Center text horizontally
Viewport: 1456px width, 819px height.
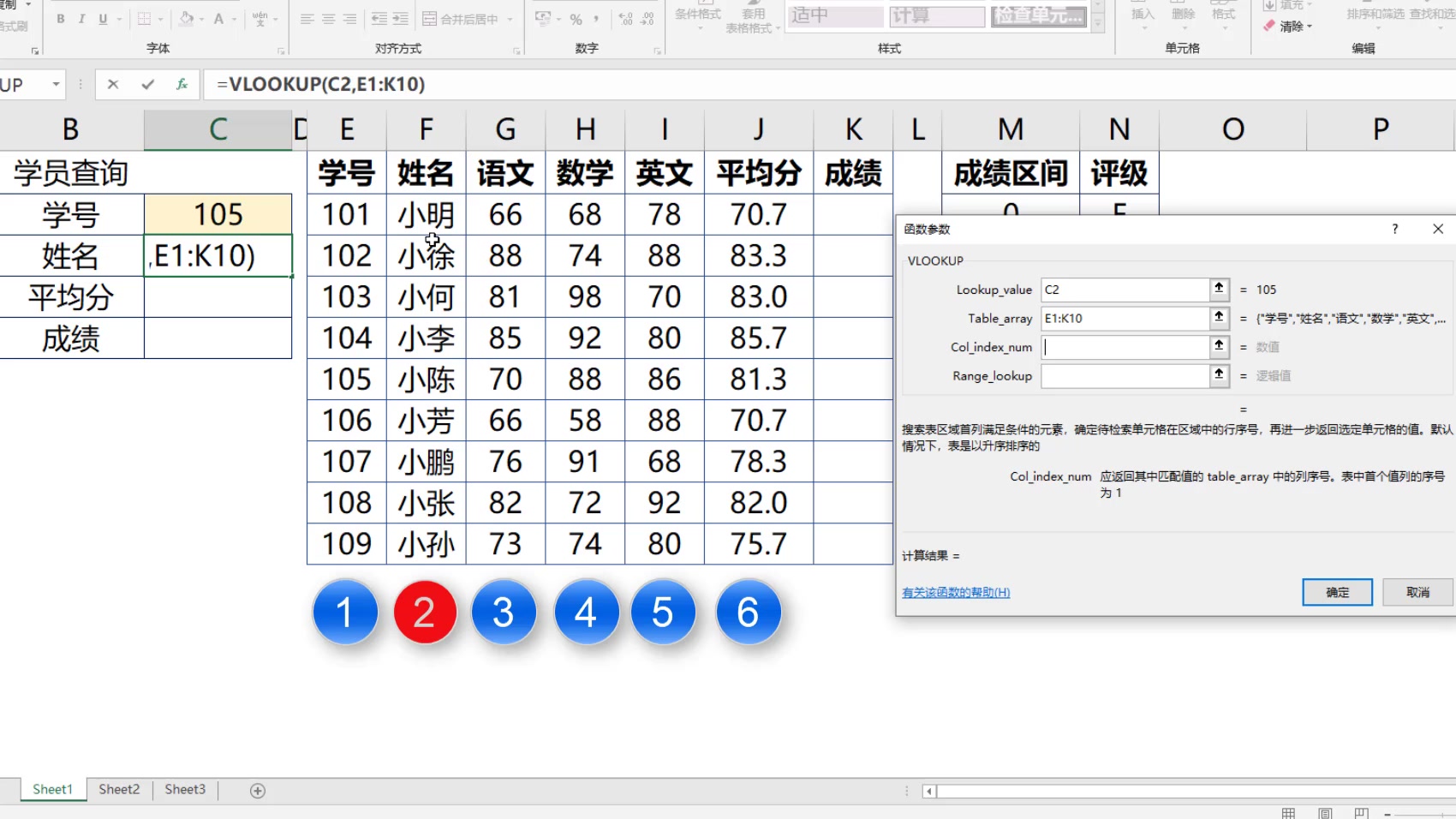[x=328, y=19]
